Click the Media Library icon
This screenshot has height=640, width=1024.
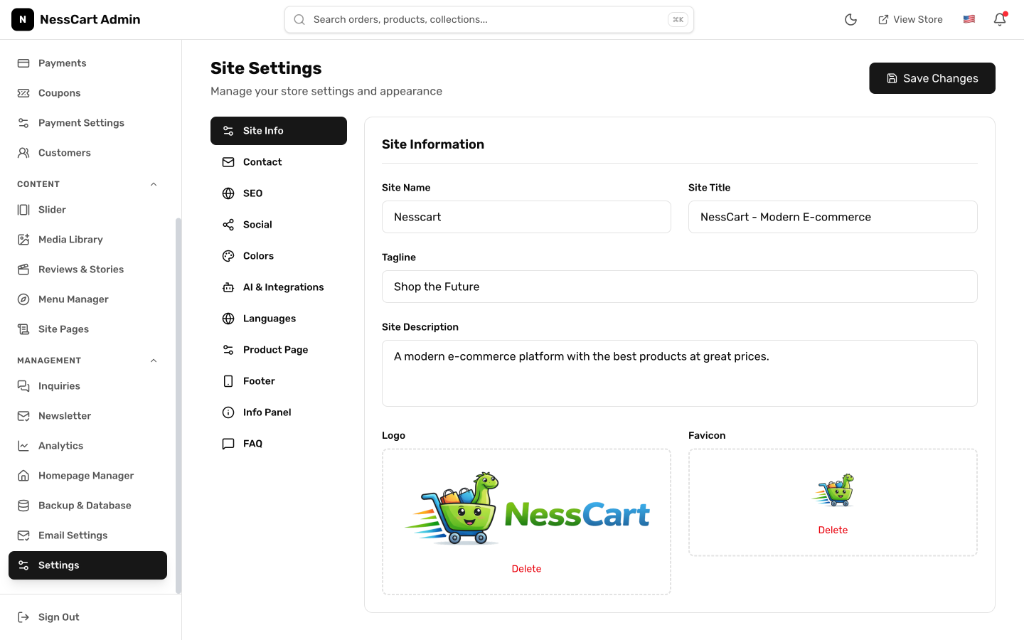22,239
